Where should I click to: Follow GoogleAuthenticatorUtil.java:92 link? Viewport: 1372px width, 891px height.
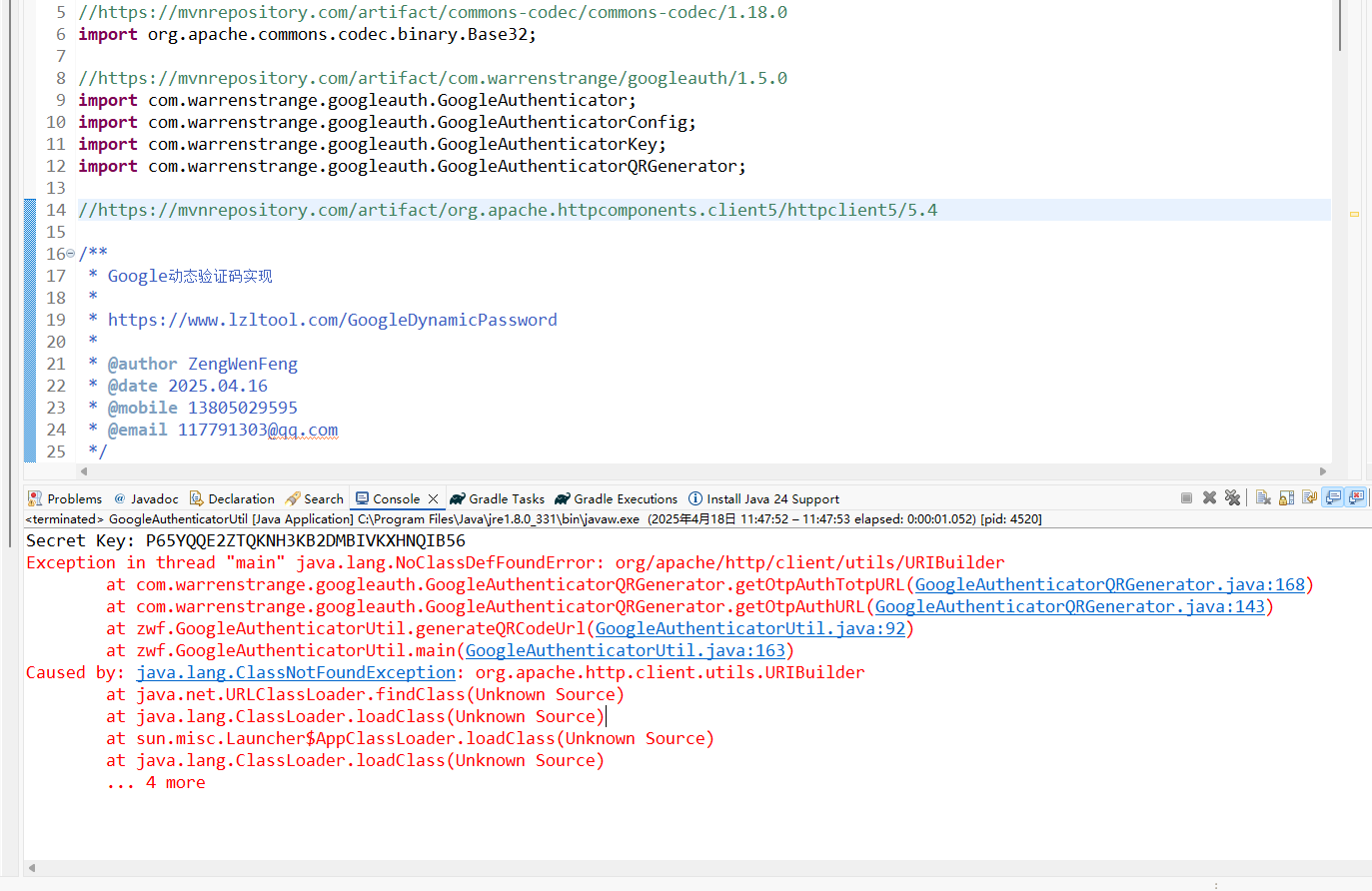[x=749, y=628]
